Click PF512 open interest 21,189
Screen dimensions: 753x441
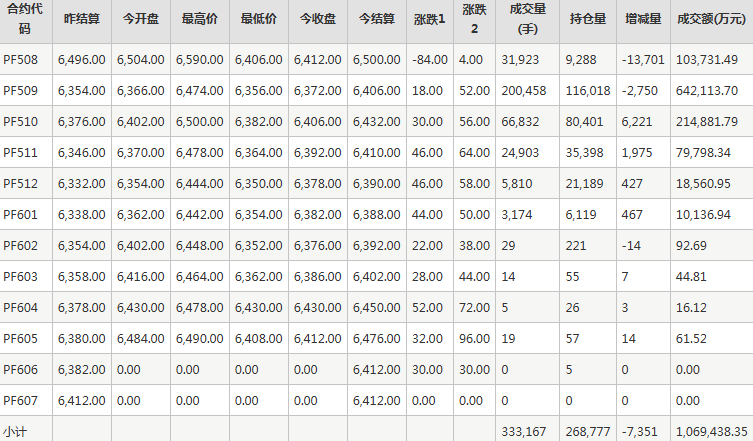tap(584, 184)
